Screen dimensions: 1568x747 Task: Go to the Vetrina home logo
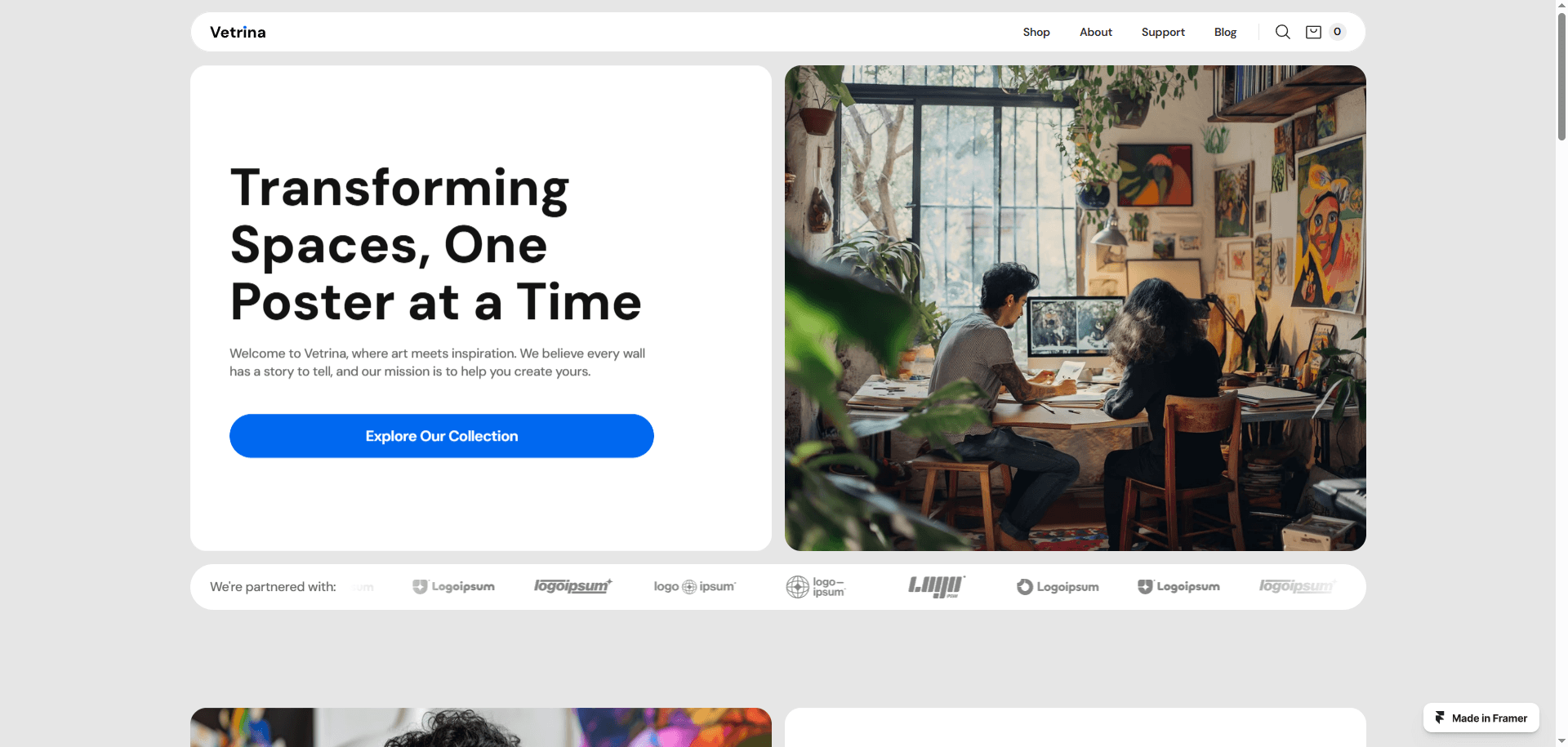[238, 32]
